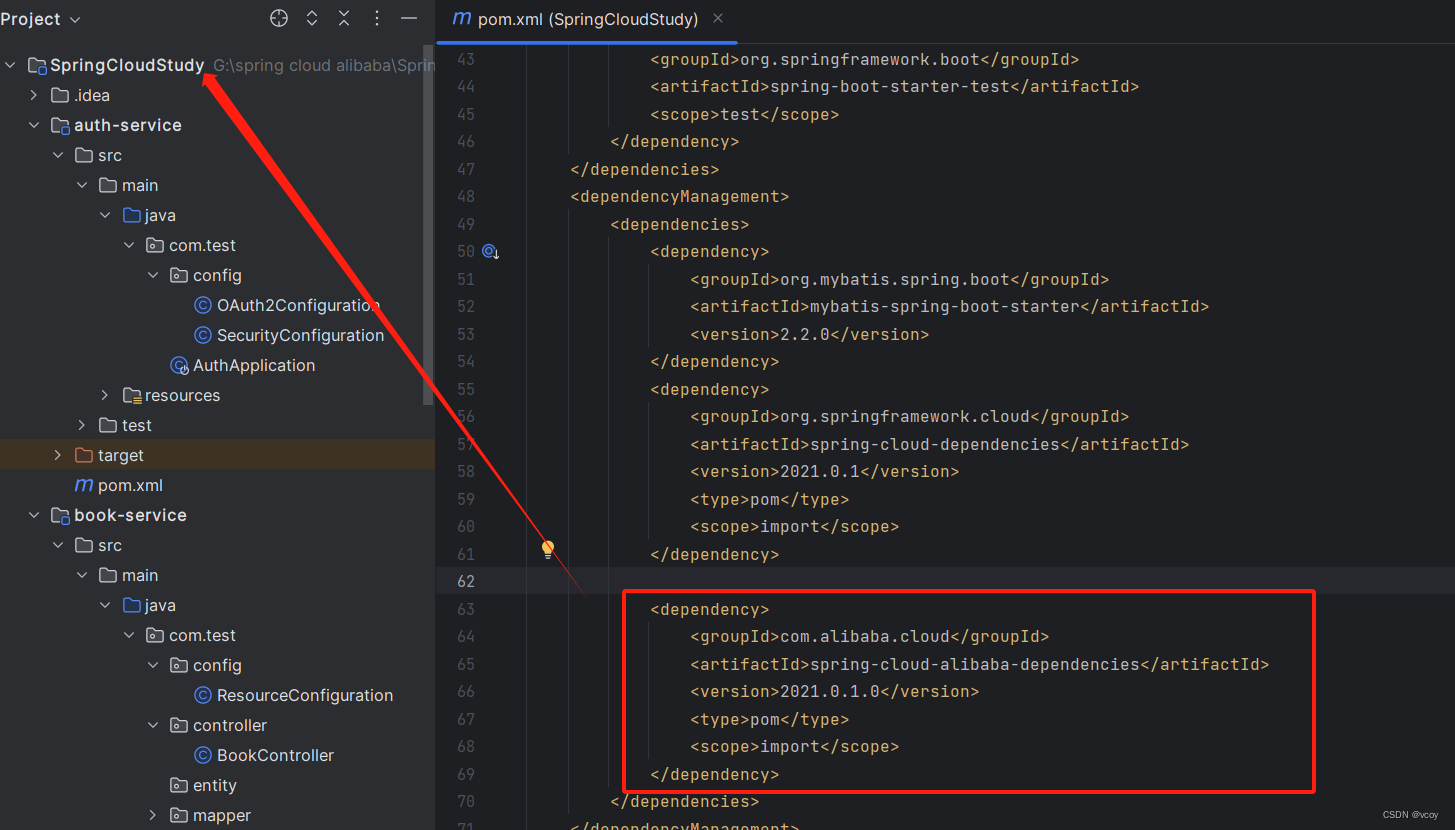Select the entity package
The height and width of the screenshot is (830, 1455).
(x=215, y=785)
